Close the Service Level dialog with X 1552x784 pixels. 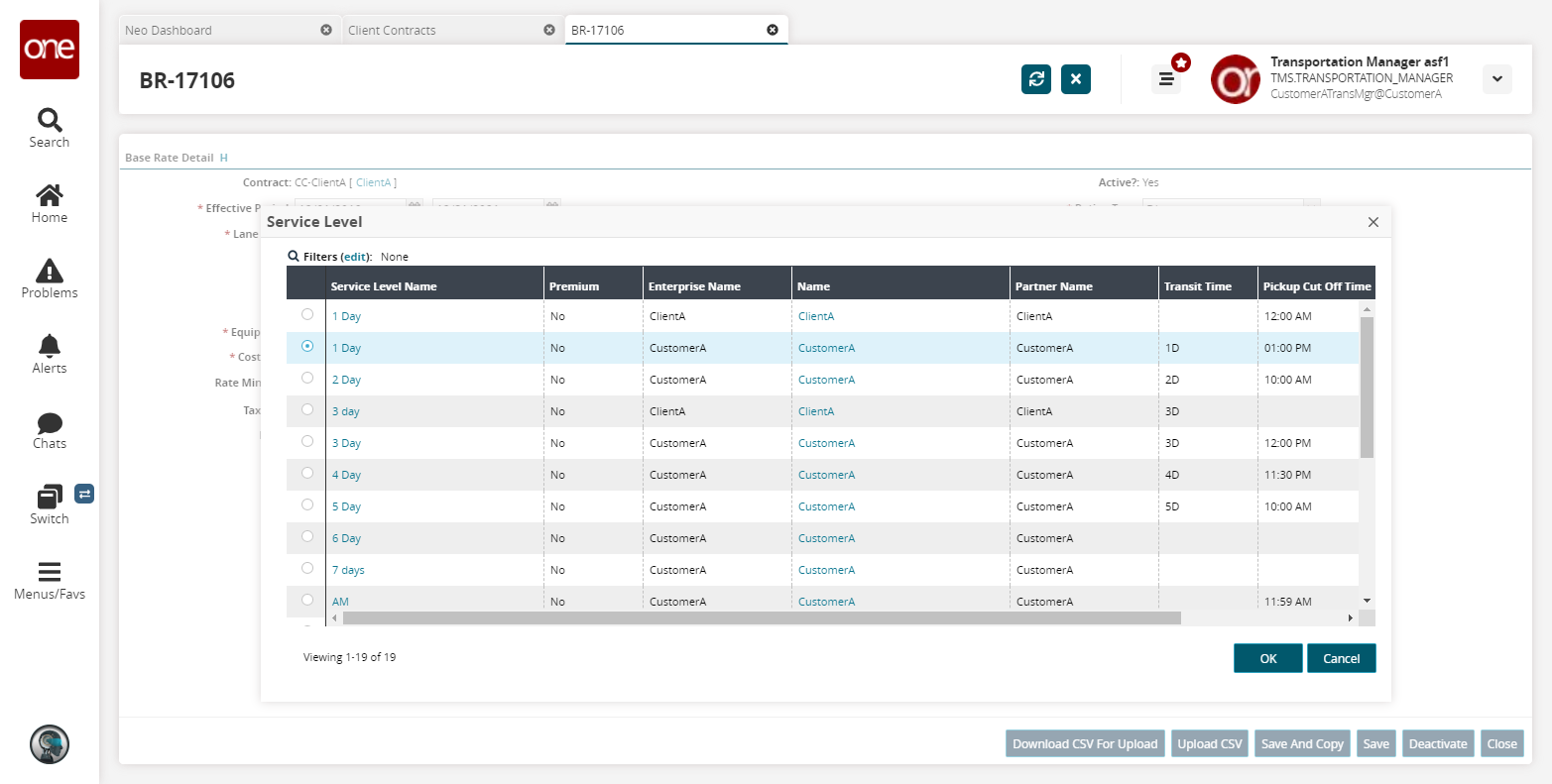pos(1373,222)
